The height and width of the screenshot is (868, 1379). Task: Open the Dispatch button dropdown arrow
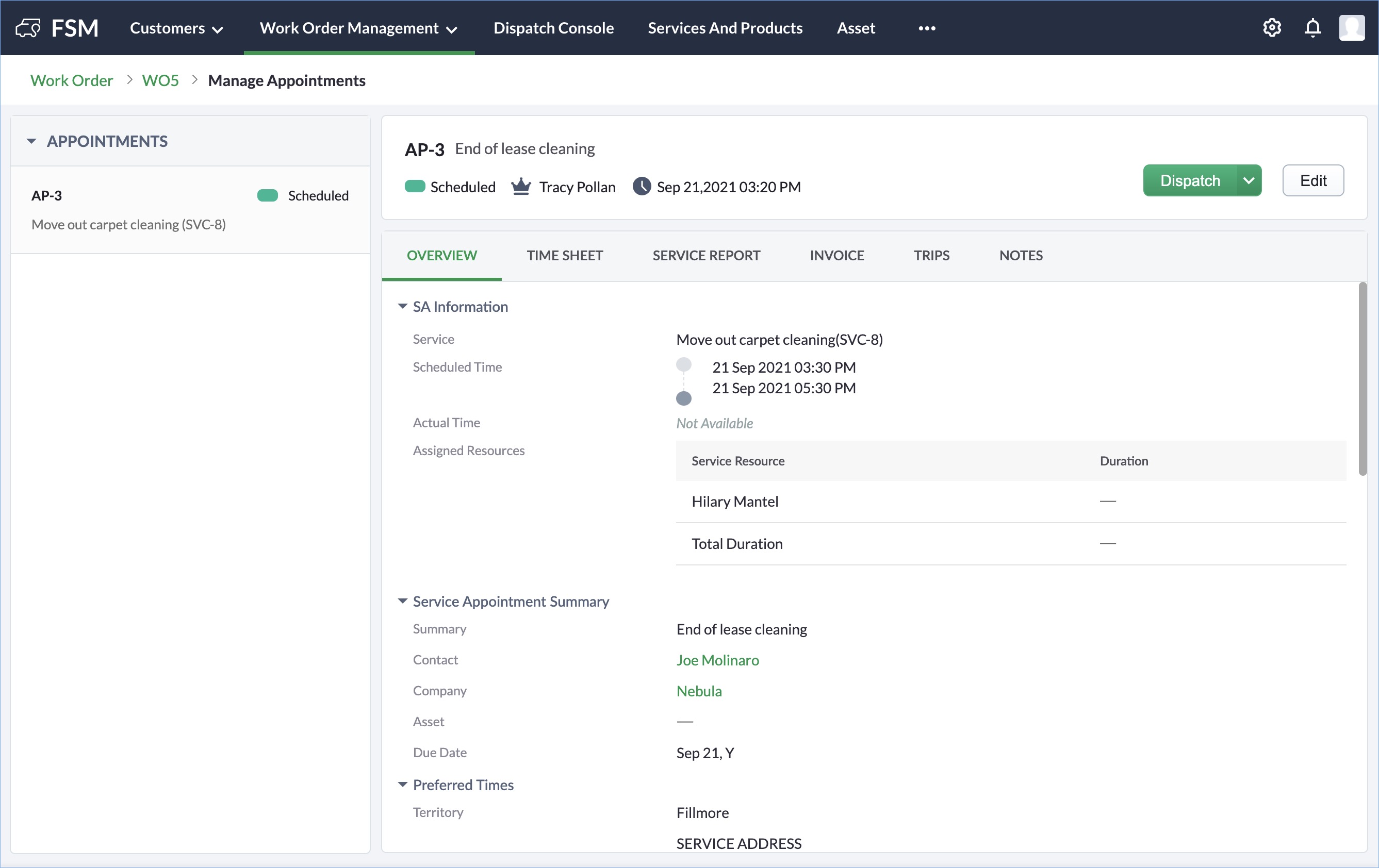[x=1249, y=180]
